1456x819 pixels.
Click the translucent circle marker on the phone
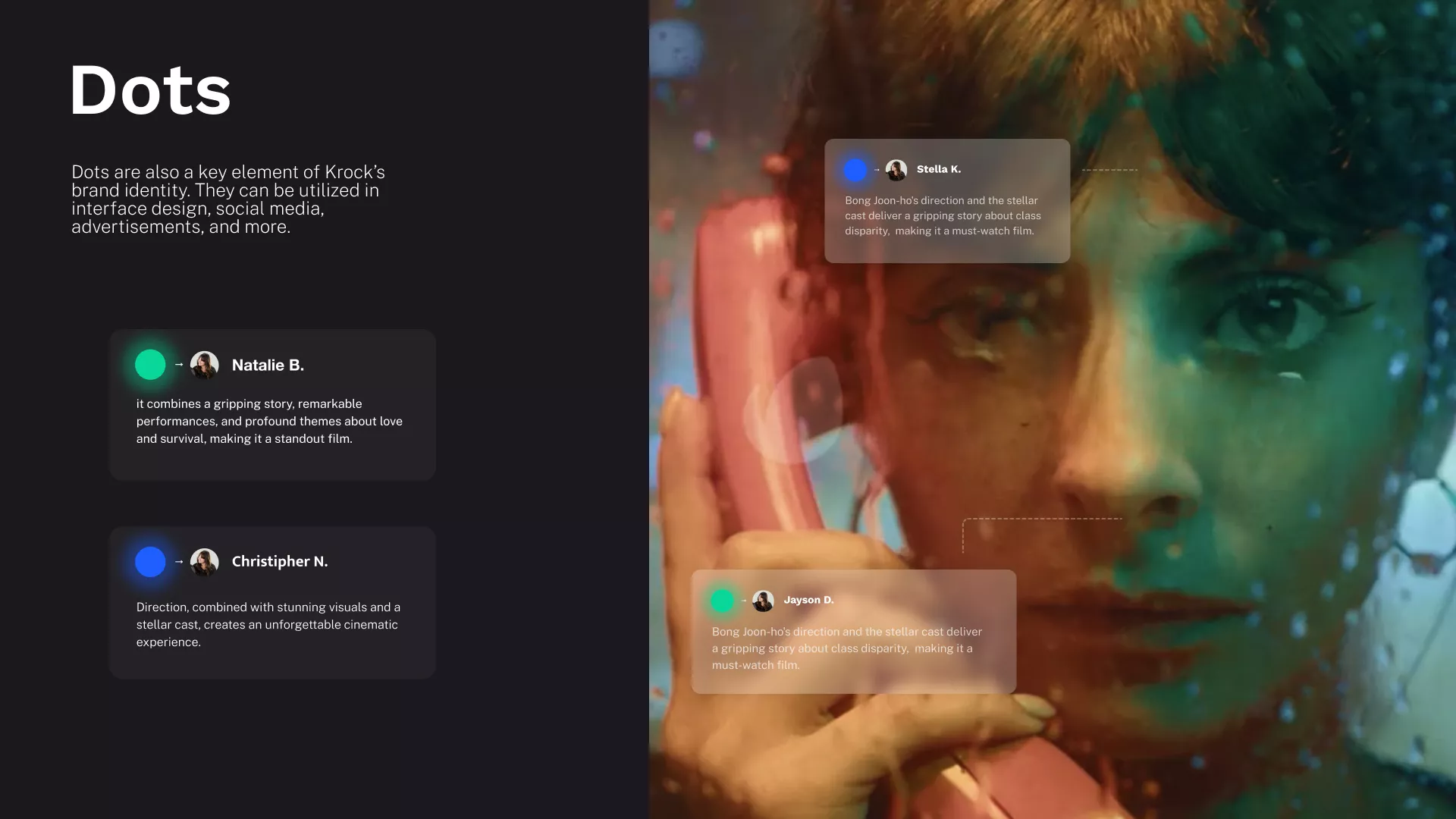click(793, 411)
